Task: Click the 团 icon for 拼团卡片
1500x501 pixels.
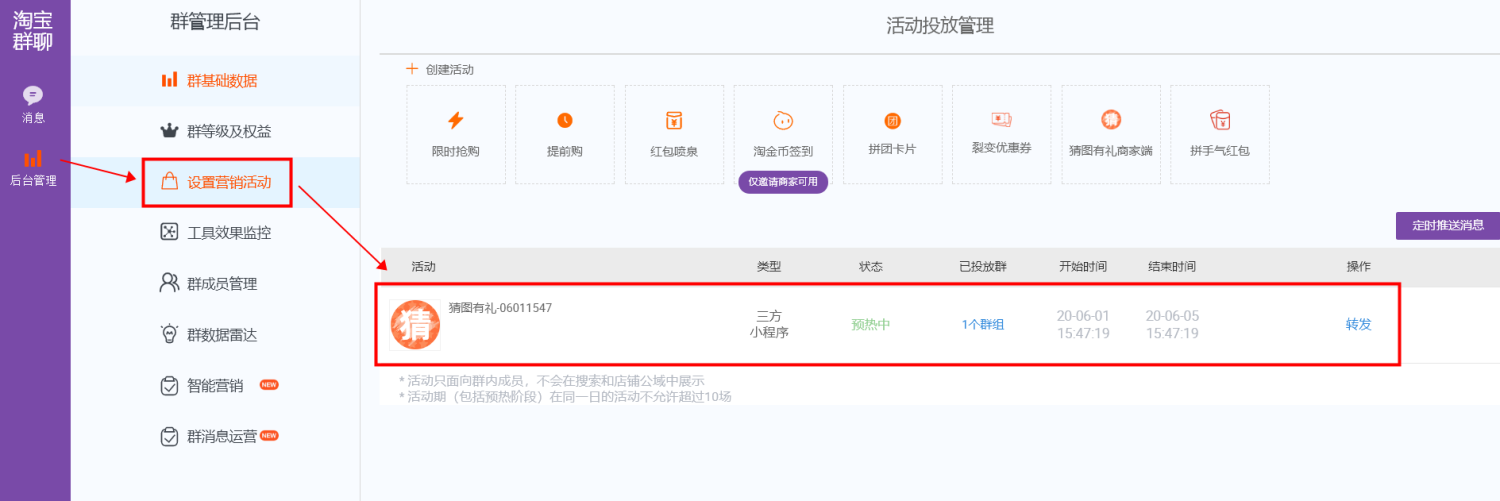Action: [x=893, y=121]
